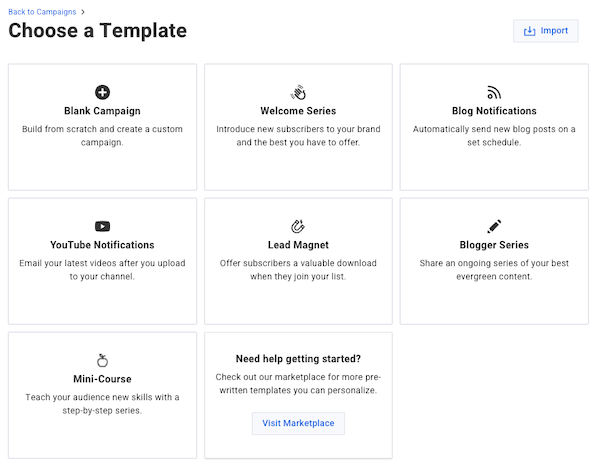This screenshot has height=473, width=600.
Task: Pick the Blogger Series template heading
Action: [x=494, y=245]
